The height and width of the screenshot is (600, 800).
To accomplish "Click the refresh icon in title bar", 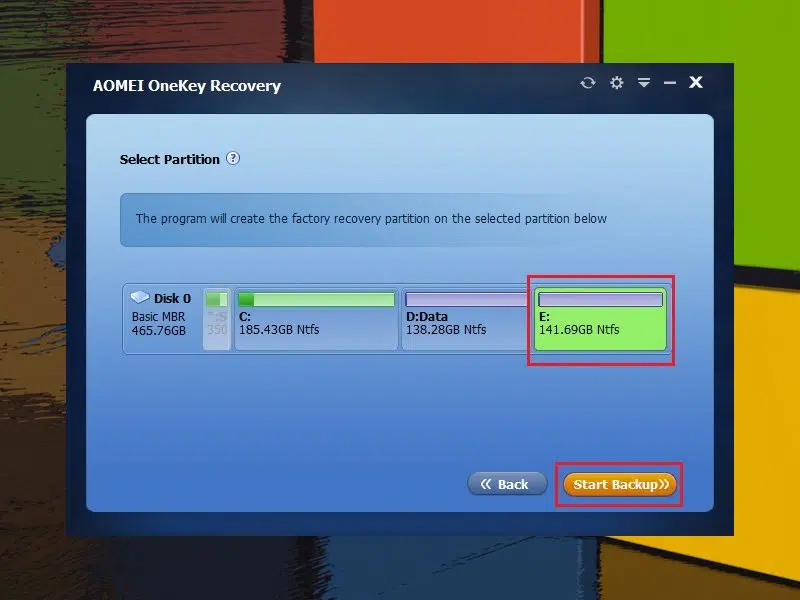I will 588,83.
